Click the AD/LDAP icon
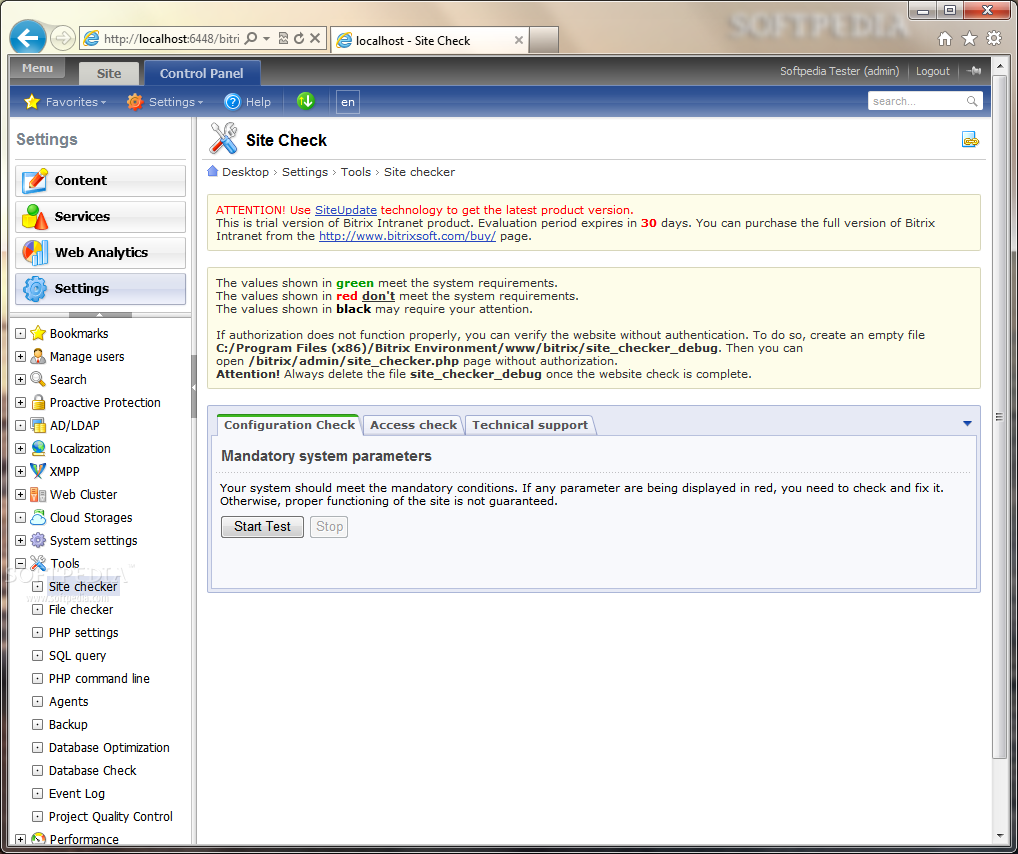Image resolution: width=1018 pixels, height=854 pixels. click(38, 425)
